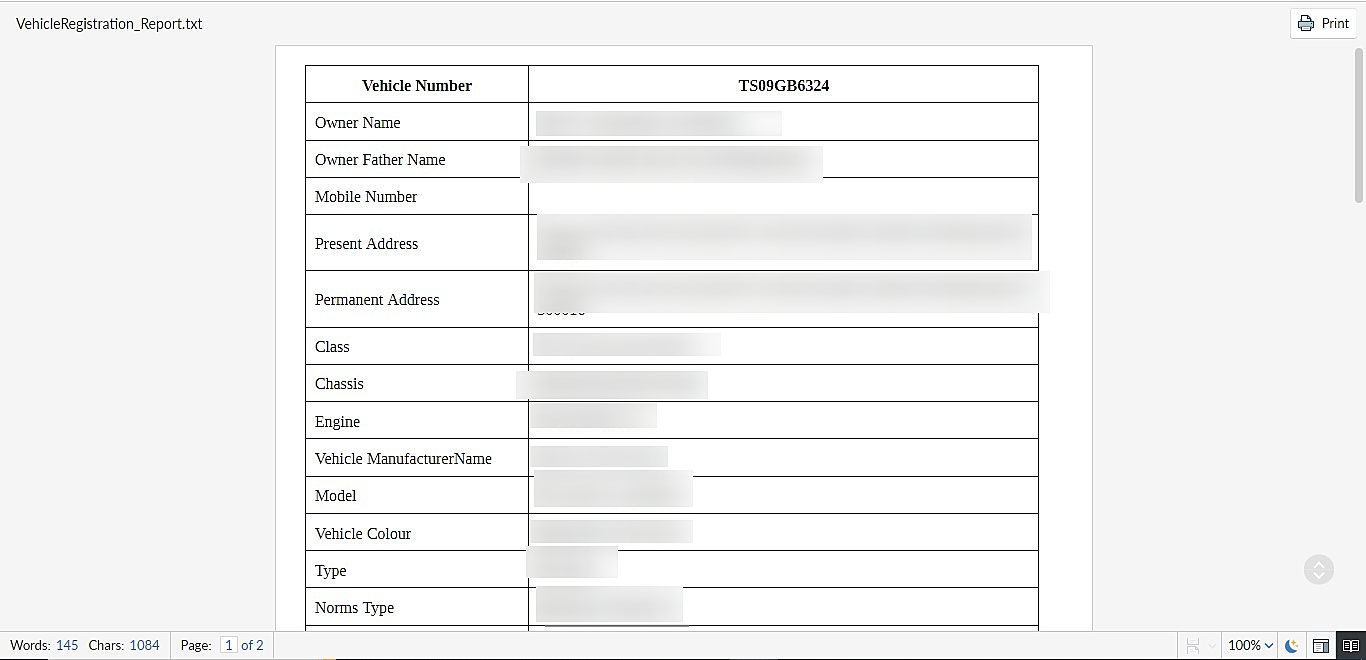1366x660 pixels.
Task: Click the Mobile Number row label
Action: [x=366, y=197]
